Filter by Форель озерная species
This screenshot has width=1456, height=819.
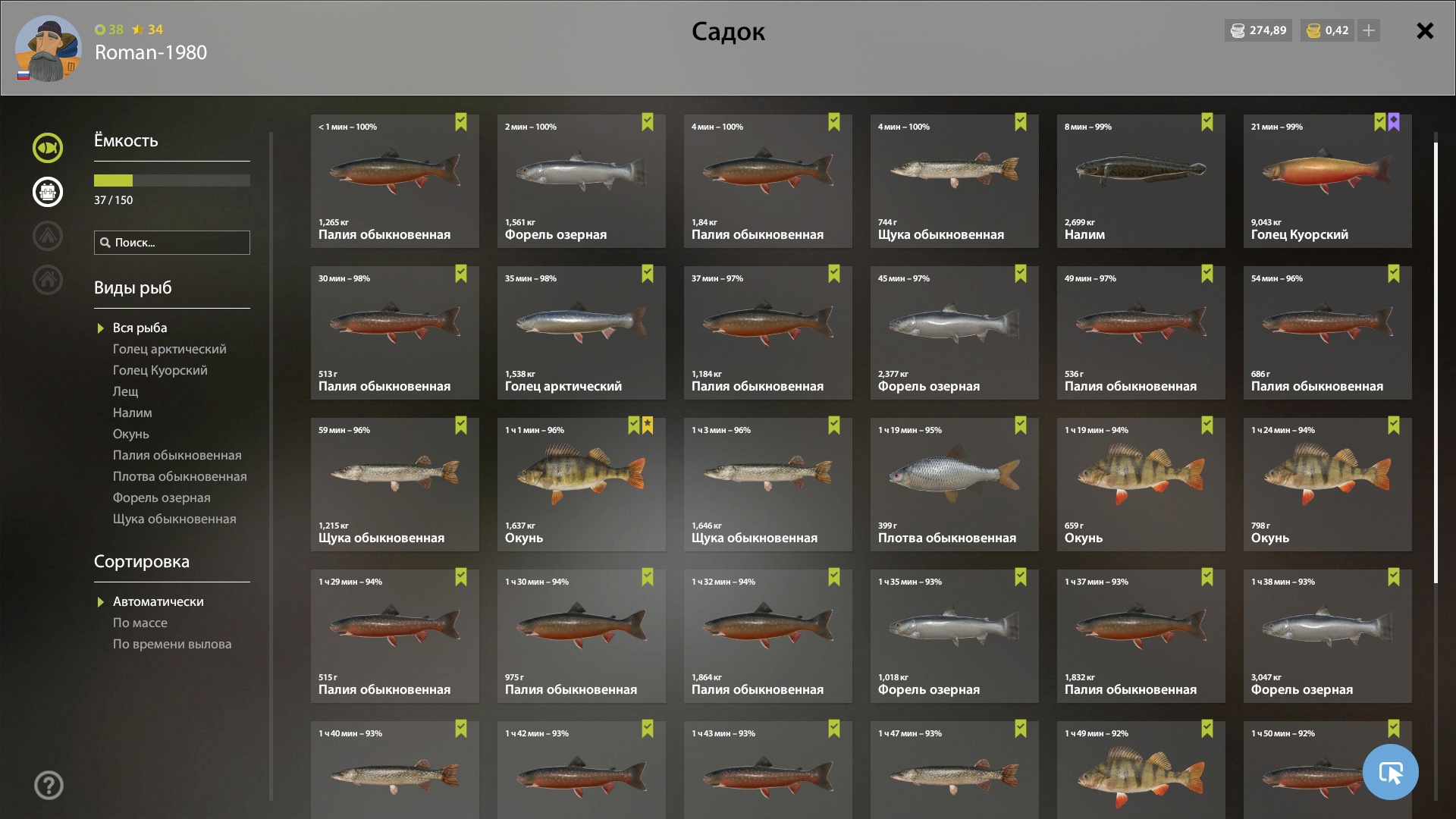pos(162,497)
